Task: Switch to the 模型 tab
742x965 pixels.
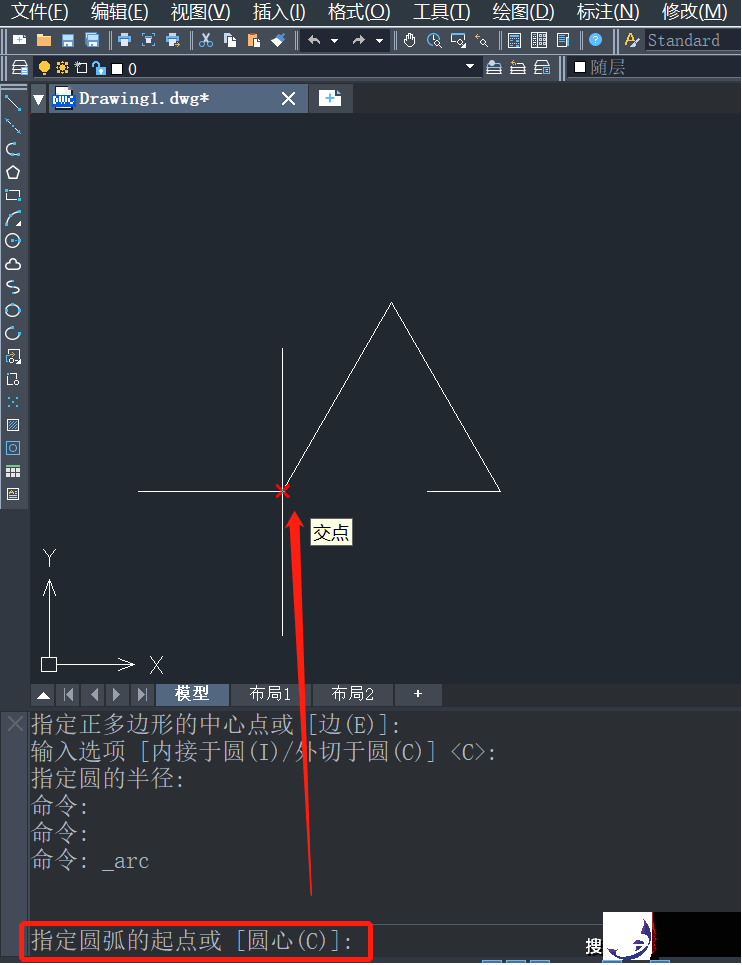Action: tap(192, 694)
